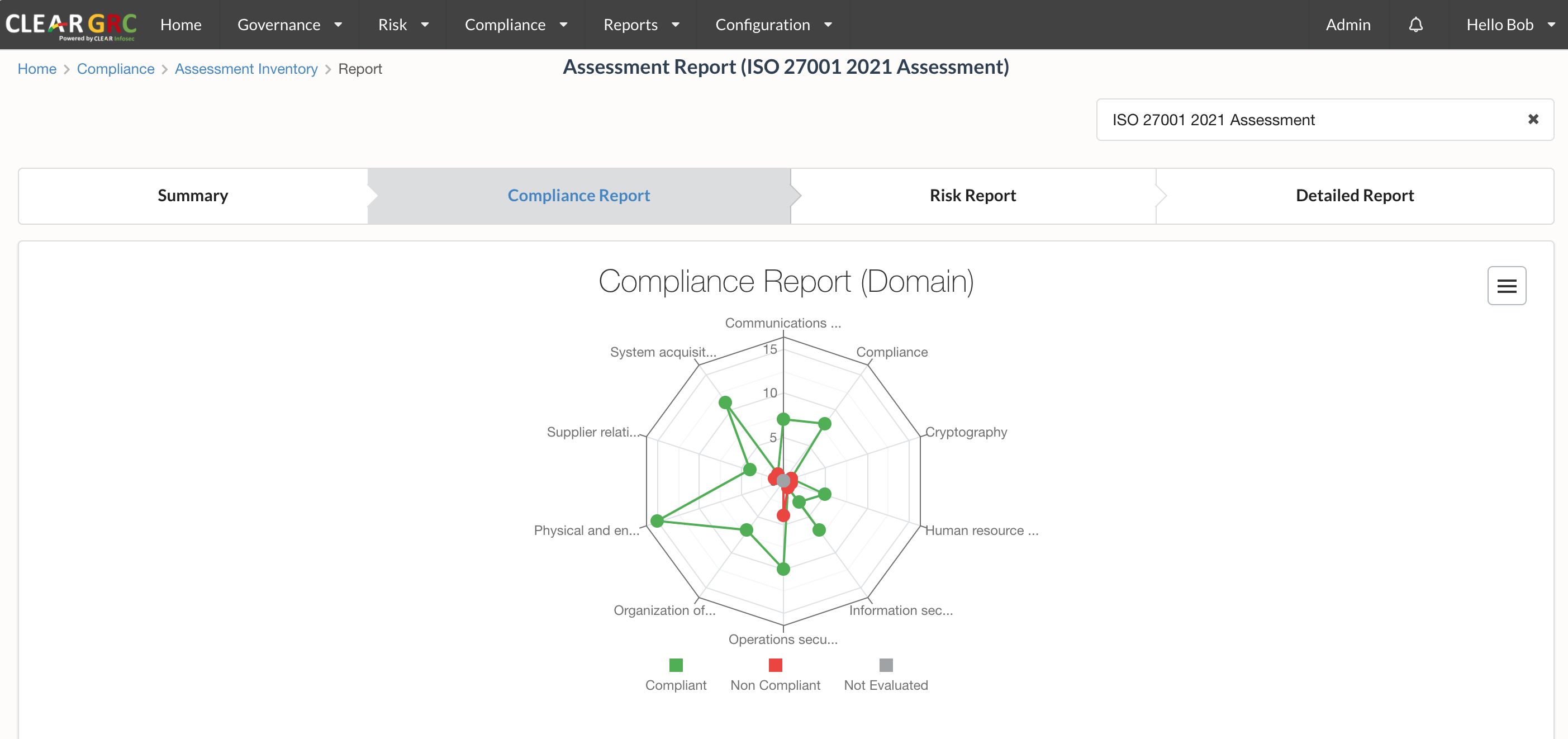Open the Detailed Report tab
This screenshot has width=1568, height=739.
1355,196
